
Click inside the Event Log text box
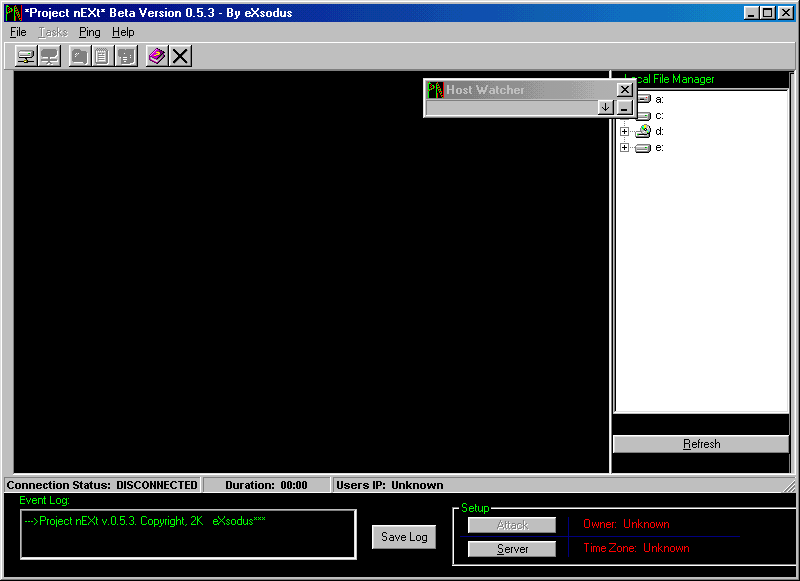[188, 535]
